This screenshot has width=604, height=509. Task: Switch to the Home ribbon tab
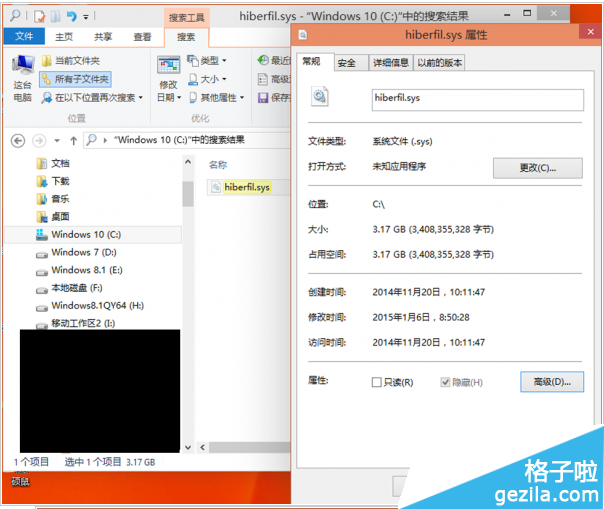[64, 37]
